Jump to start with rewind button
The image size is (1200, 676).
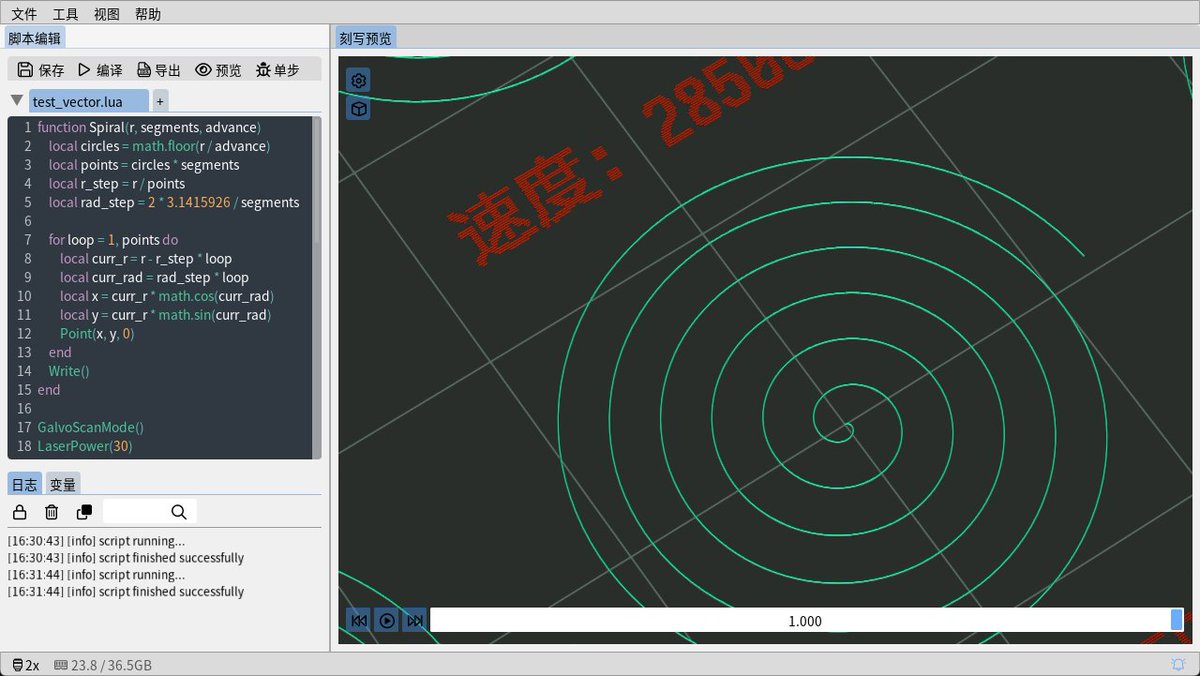[x=358, y=621]
